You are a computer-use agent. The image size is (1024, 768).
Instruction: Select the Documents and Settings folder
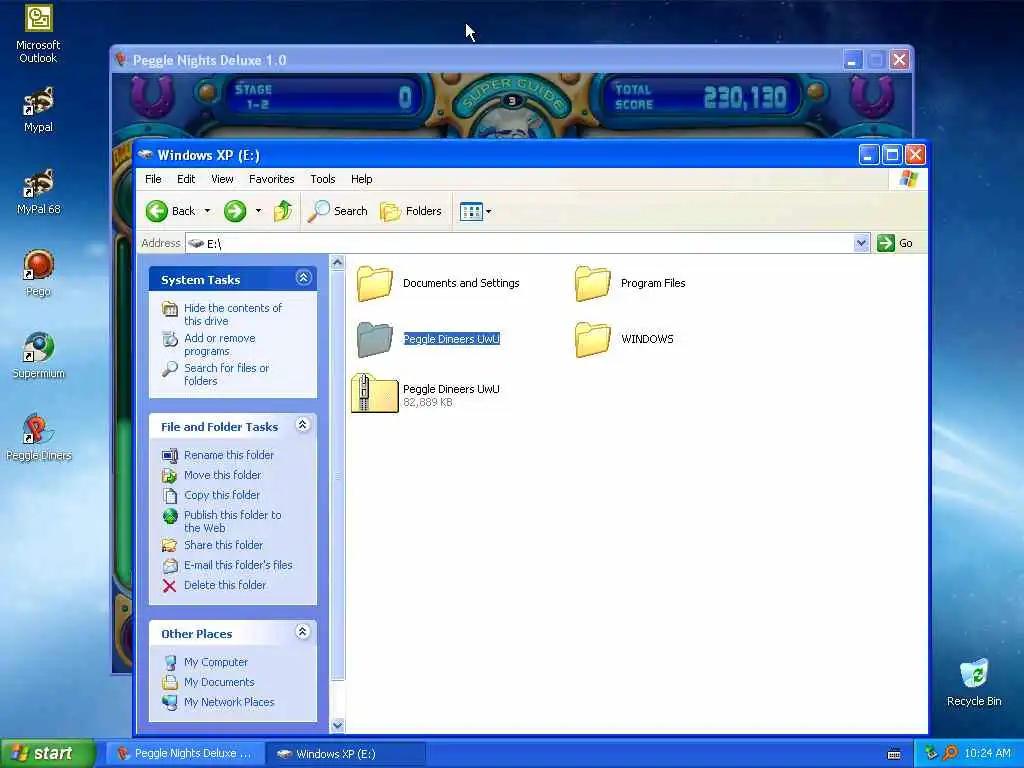pos(438,283)
